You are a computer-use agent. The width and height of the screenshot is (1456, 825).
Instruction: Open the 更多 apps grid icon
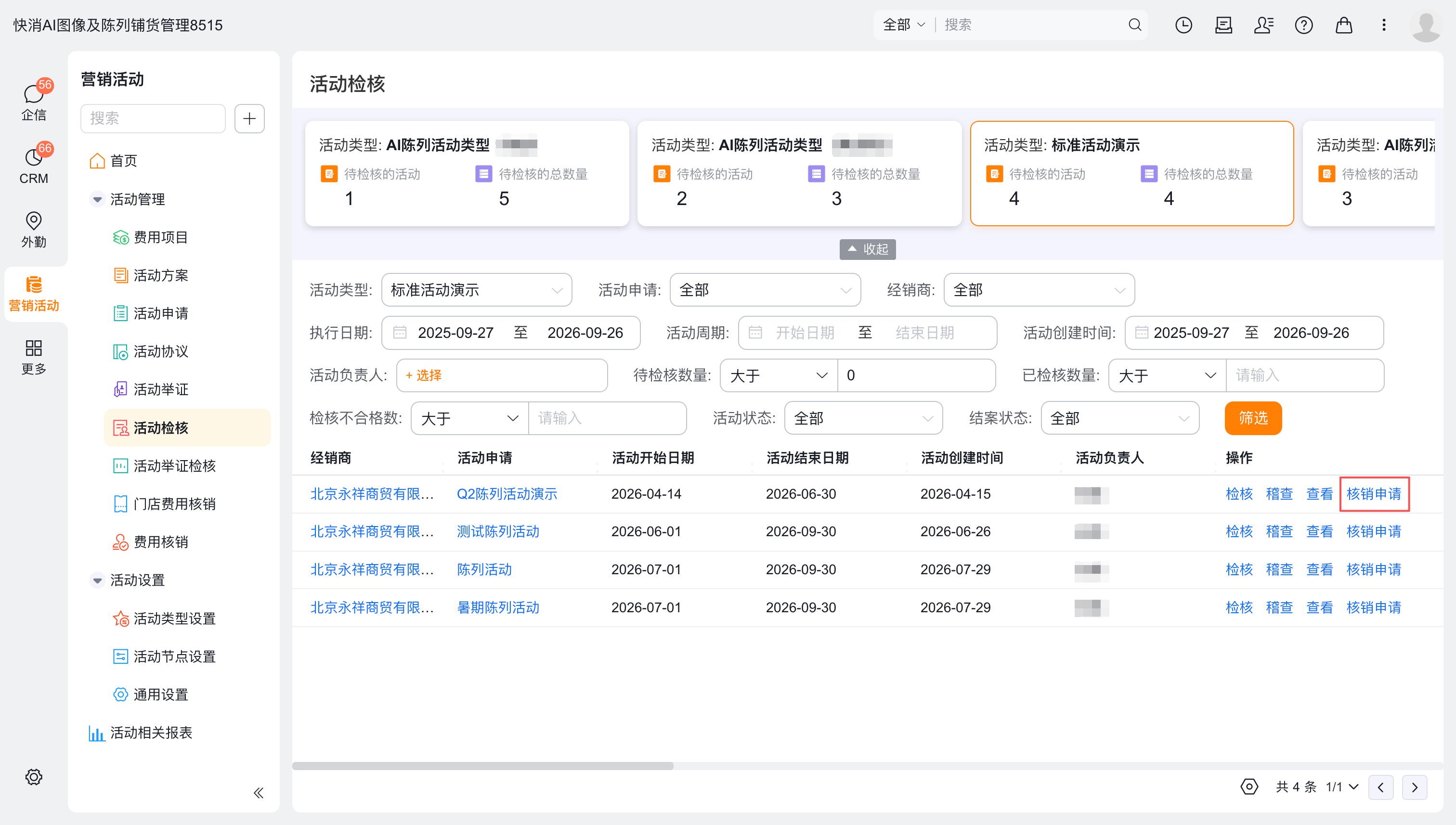34,356
